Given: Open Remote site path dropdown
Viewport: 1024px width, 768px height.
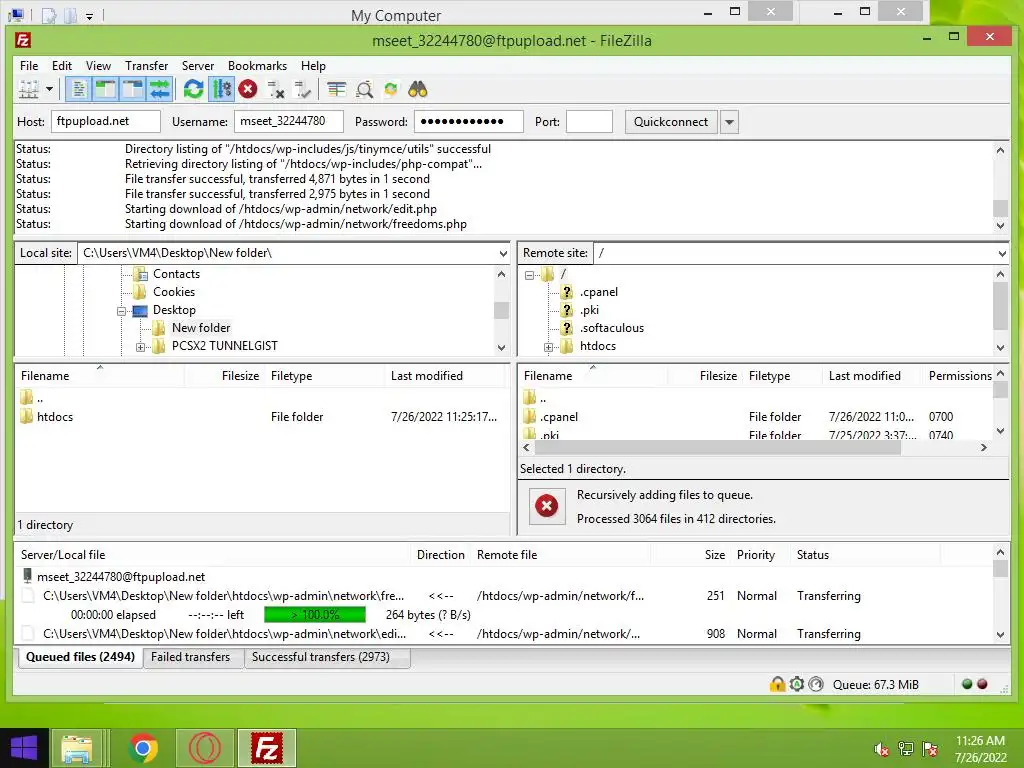Looking at the screenshot, I should pyautogui.click(x=1002, y=253).
